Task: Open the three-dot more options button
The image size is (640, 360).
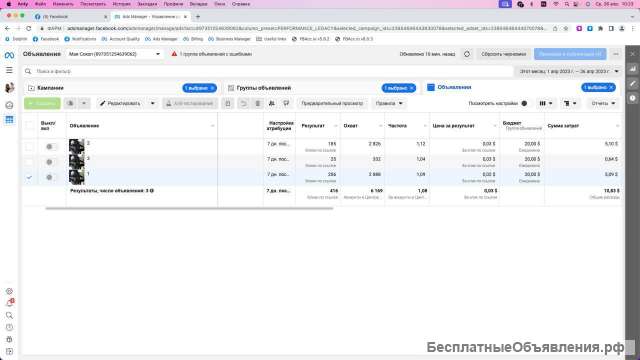Action: tap(616, 54)
